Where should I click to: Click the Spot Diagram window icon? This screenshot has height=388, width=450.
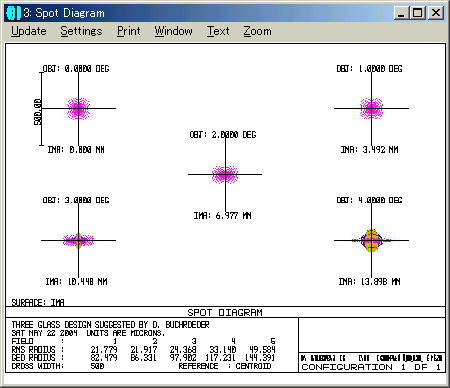point(13,13)
